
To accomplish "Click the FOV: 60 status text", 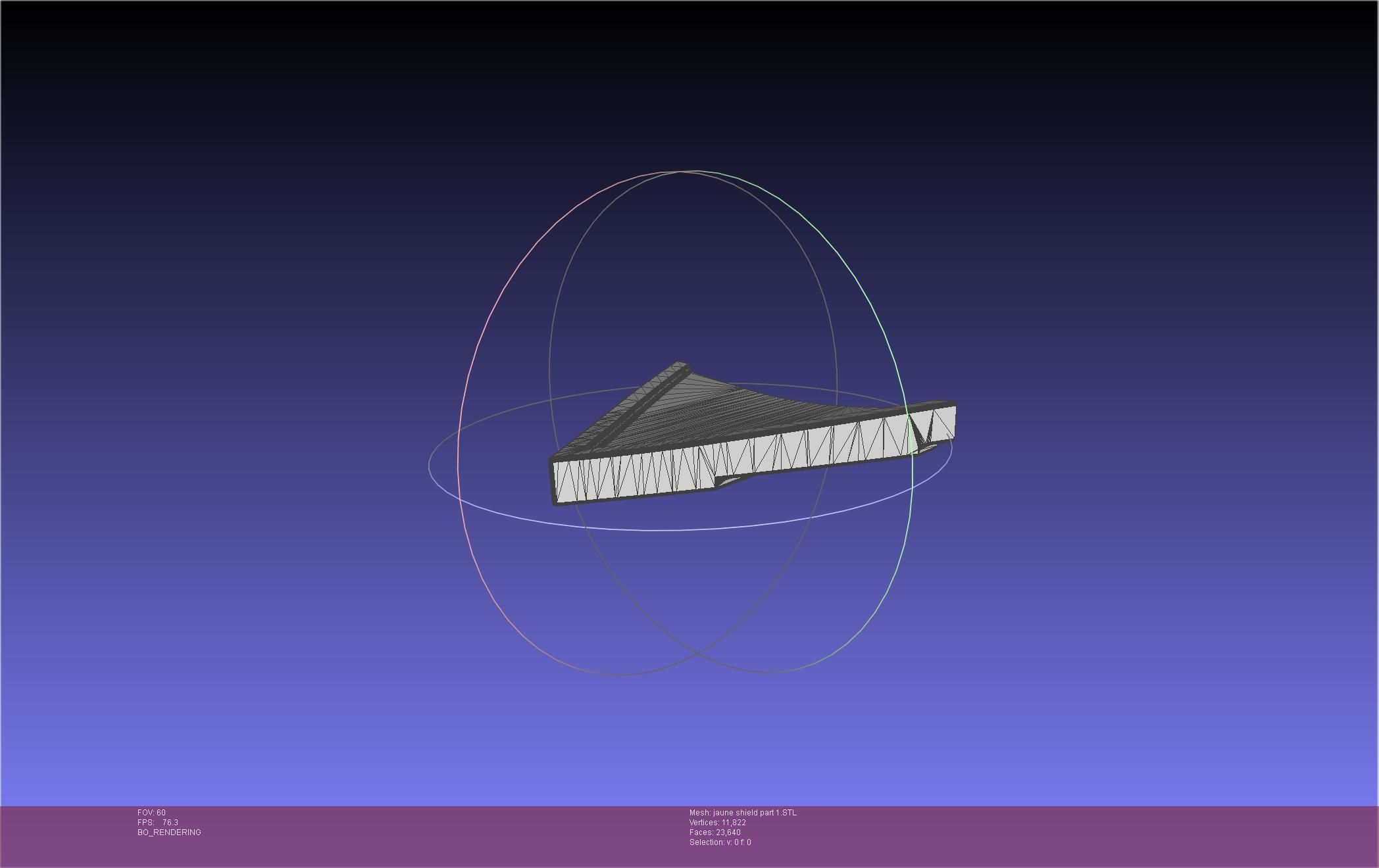I will pos(151,813).
